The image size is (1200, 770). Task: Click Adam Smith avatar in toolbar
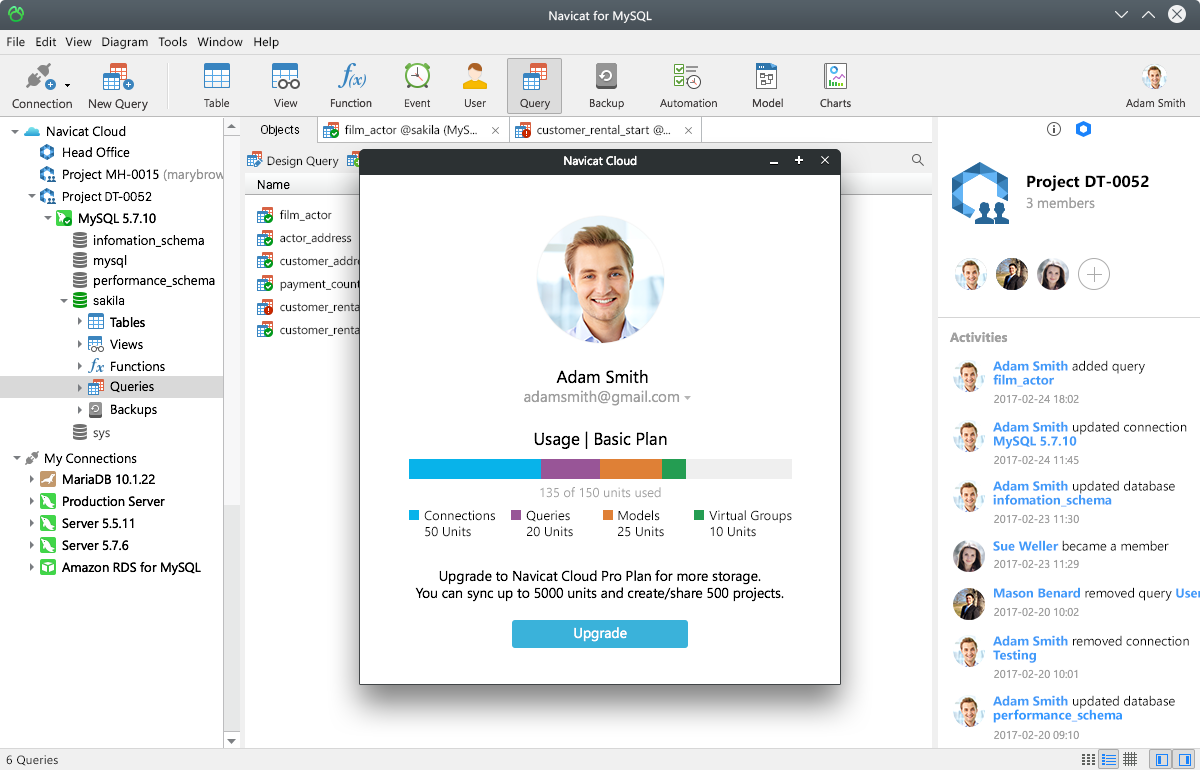click(x=1155, y=78)
